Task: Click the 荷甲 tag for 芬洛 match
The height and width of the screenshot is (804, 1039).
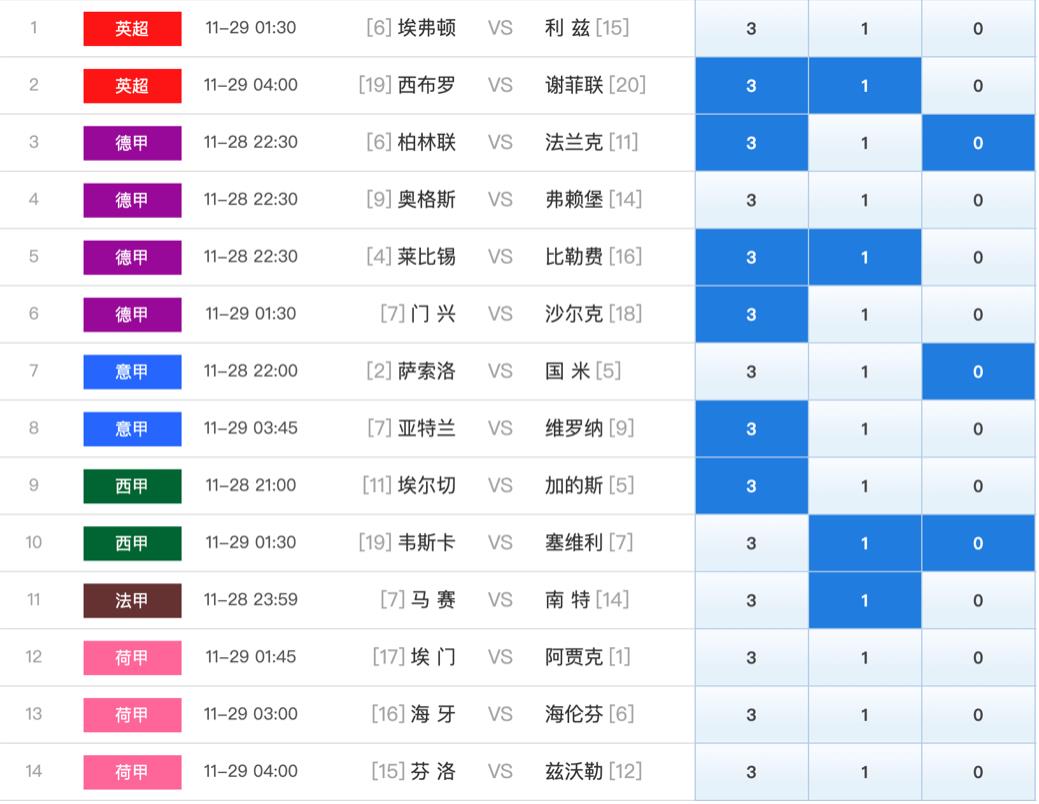Action: click(132, 772)
